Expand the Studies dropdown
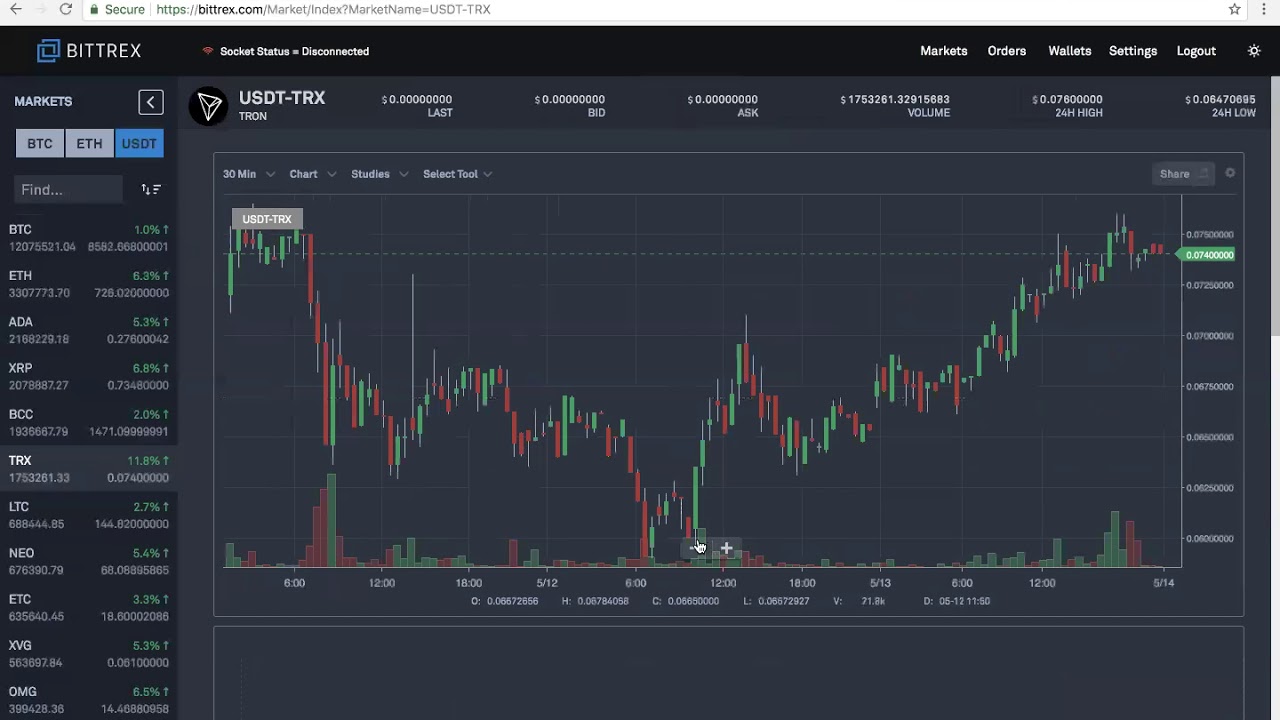Screen dimensions: 1280x720 (380, 174)
